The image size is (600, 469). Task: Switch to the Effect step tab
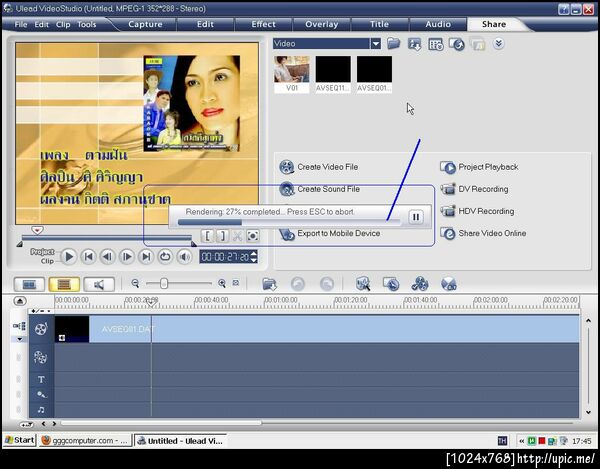pyautogui.click(x=263, y=24)
